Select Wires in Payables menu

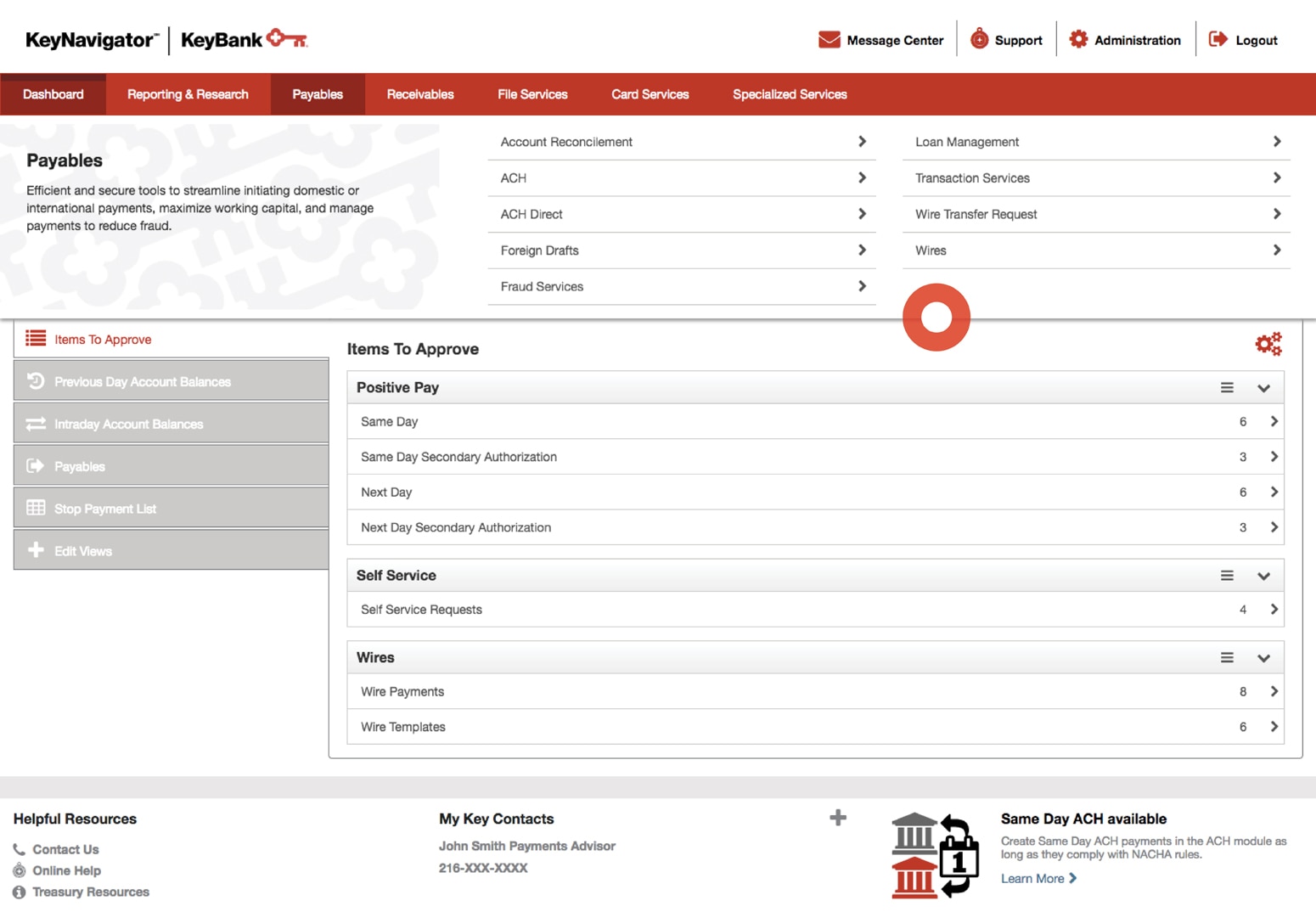(x=1096, y=250)
